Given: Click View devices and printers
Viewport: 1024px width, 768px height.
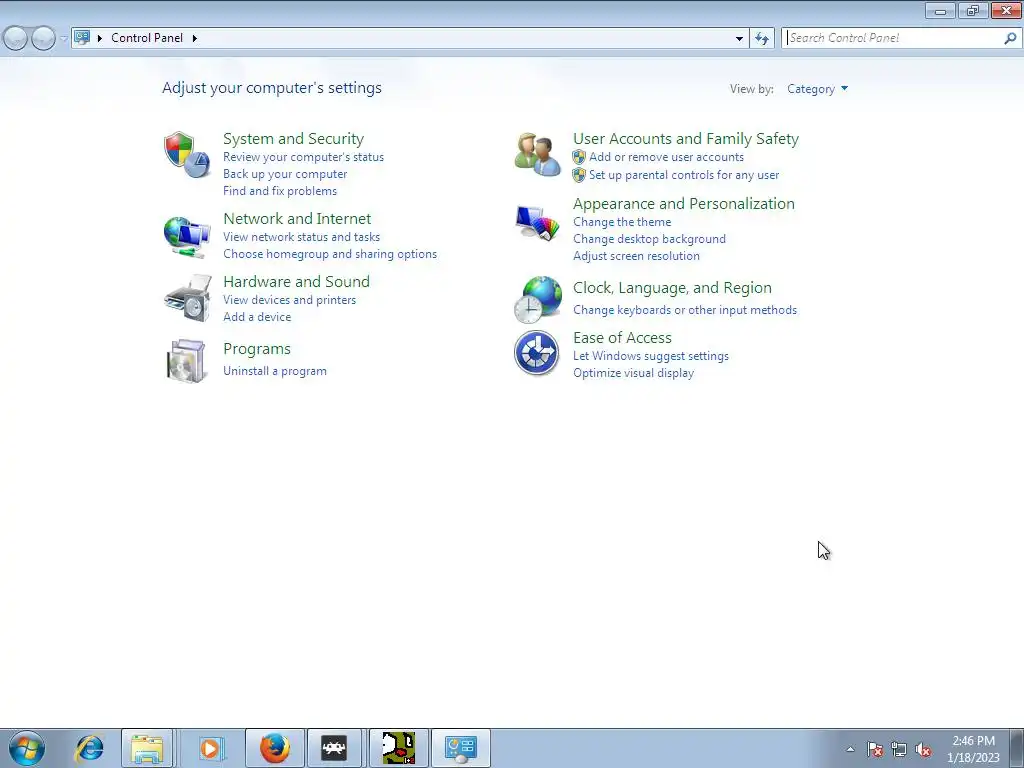Looking at the screenshot, I should tap(289, 300).
